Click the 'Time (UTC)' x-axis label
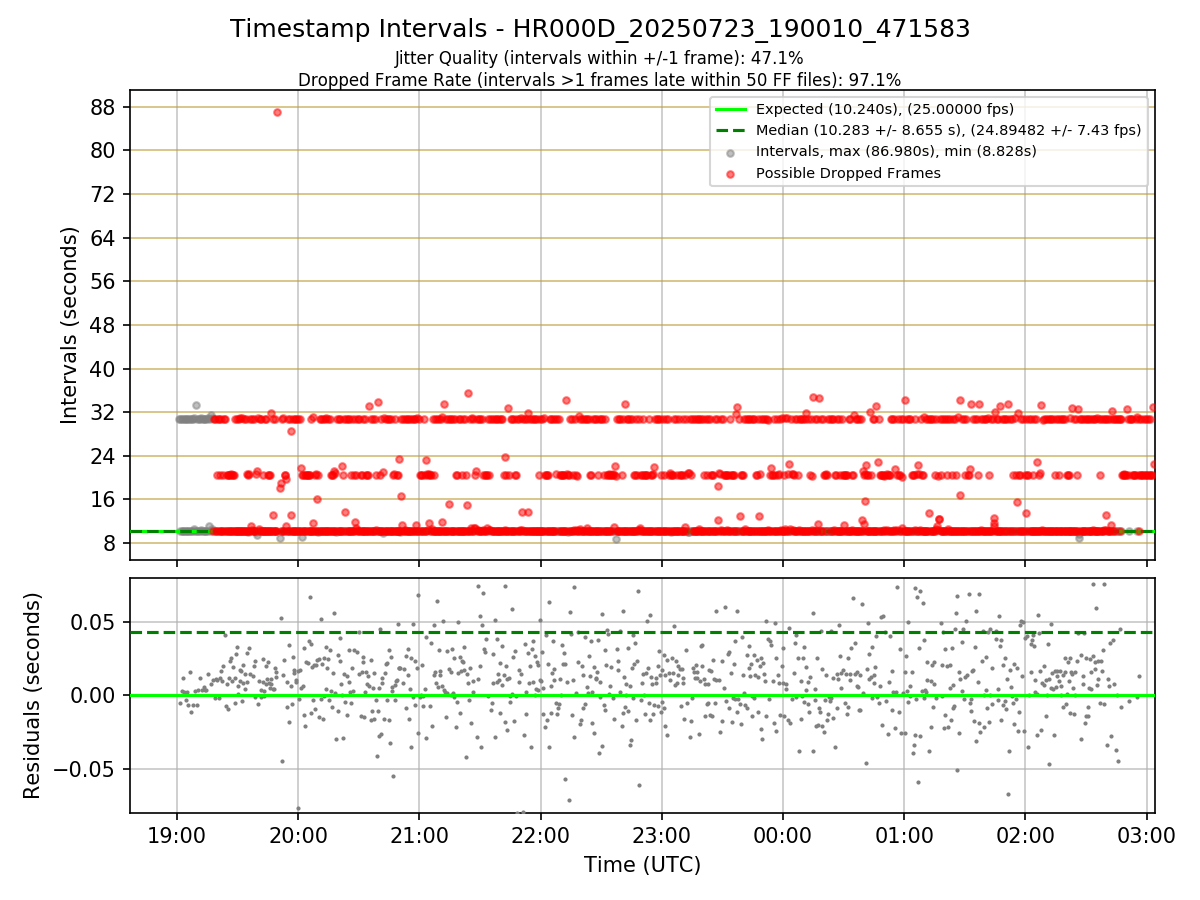 coord(642,865)
